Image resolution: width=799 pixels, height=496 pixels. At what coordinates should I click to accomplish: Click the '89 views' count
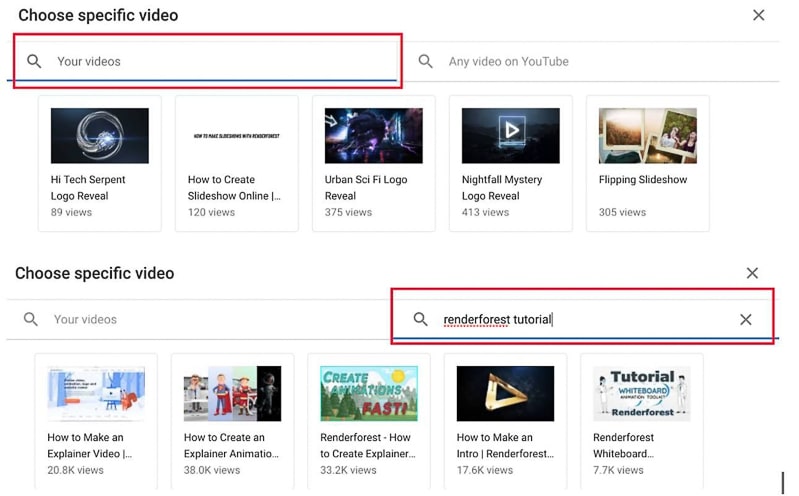[71, 213]
